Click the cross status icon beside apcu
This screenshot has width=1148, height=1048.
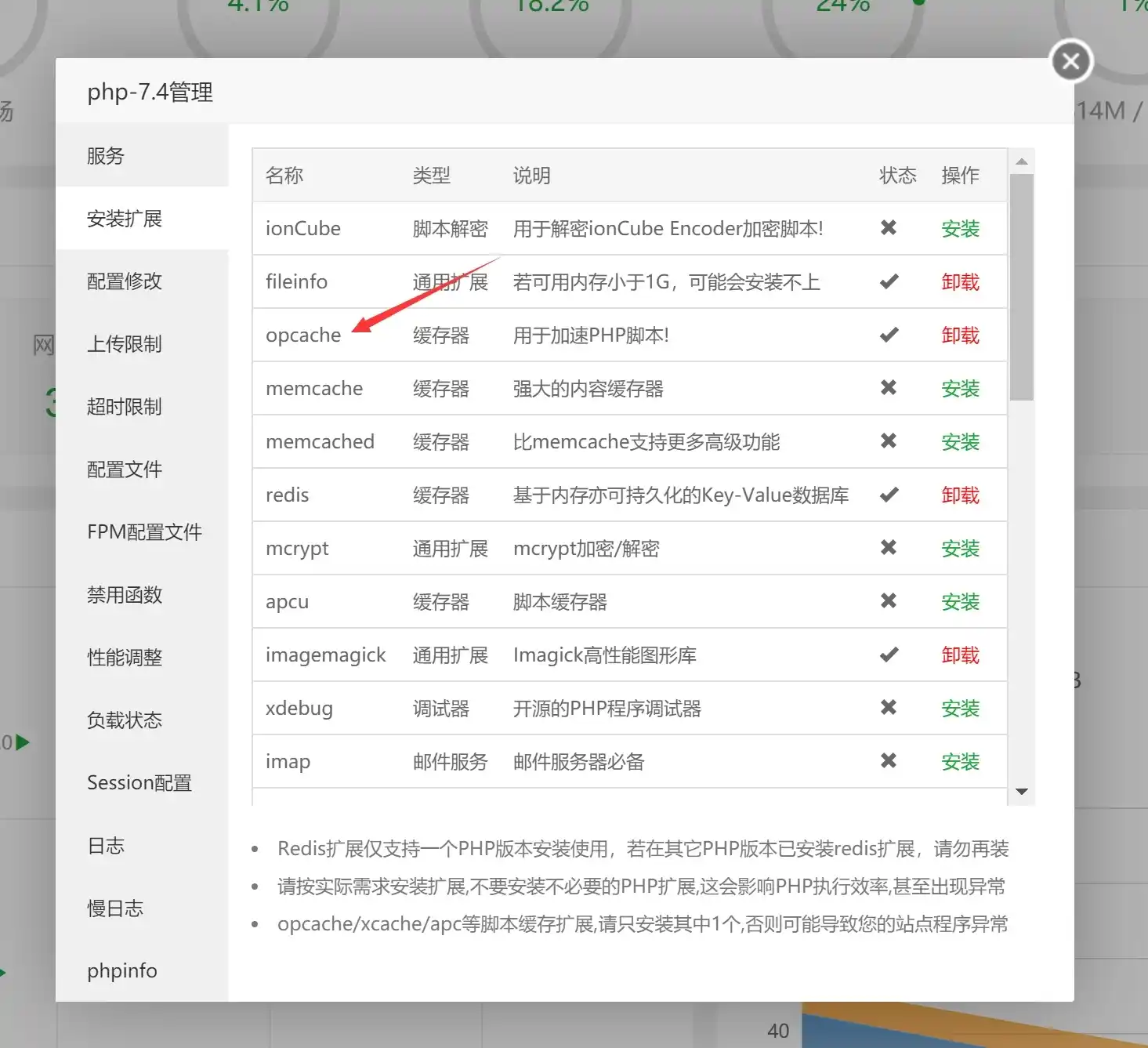(888, 601)
